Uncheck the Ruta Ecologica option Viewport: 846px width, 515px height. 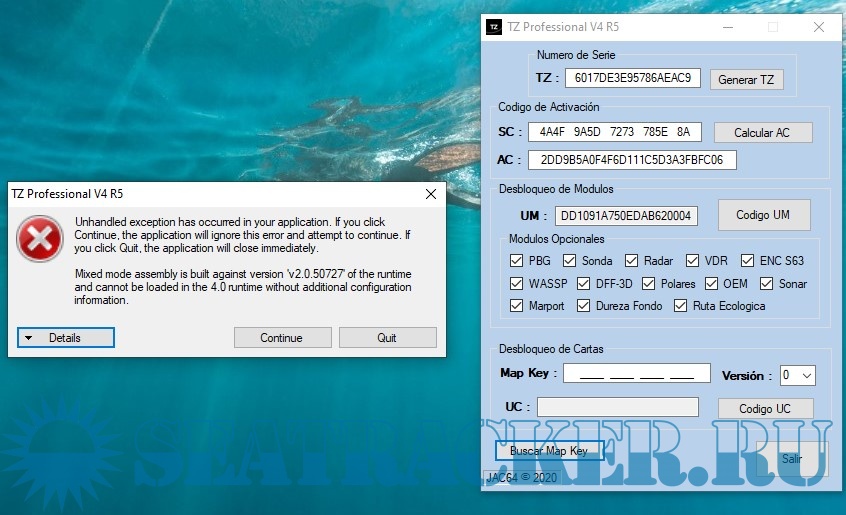(x=681, y=306)
